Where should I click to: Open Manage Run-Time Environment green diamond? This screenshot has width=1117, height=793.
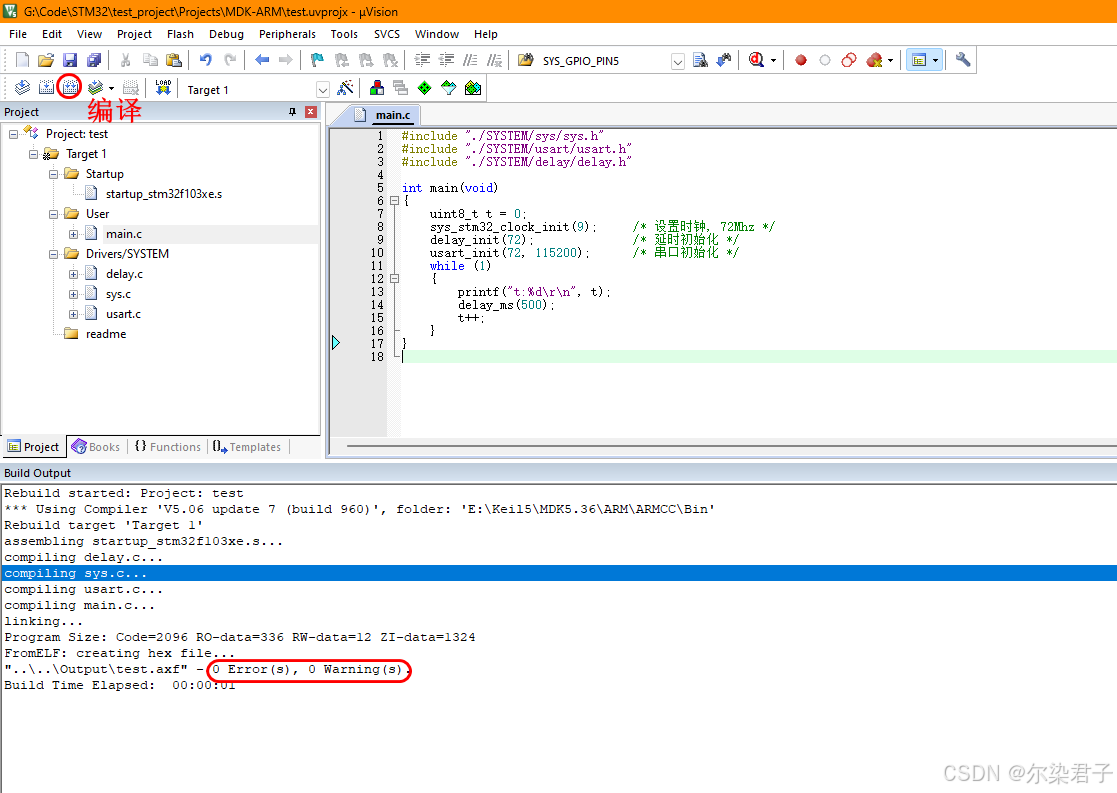click(x=425, y=88)
